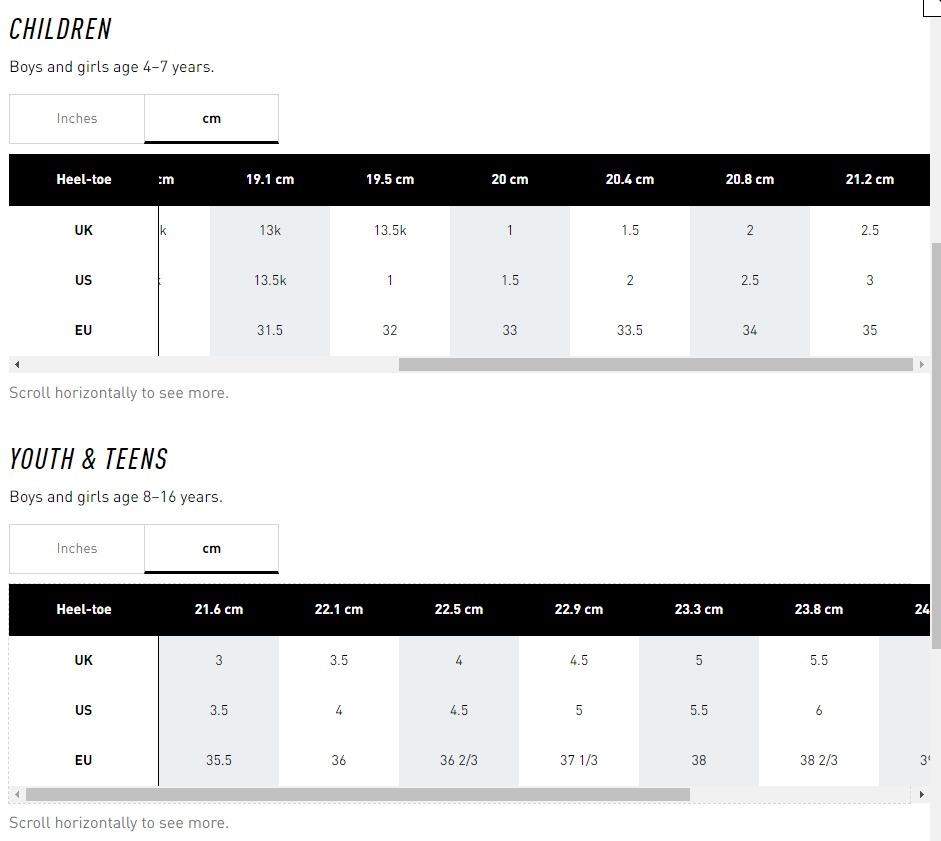
Task: Click right arrow of Youth & Teens table scrollbar
Action: click(x=921, y=795)
